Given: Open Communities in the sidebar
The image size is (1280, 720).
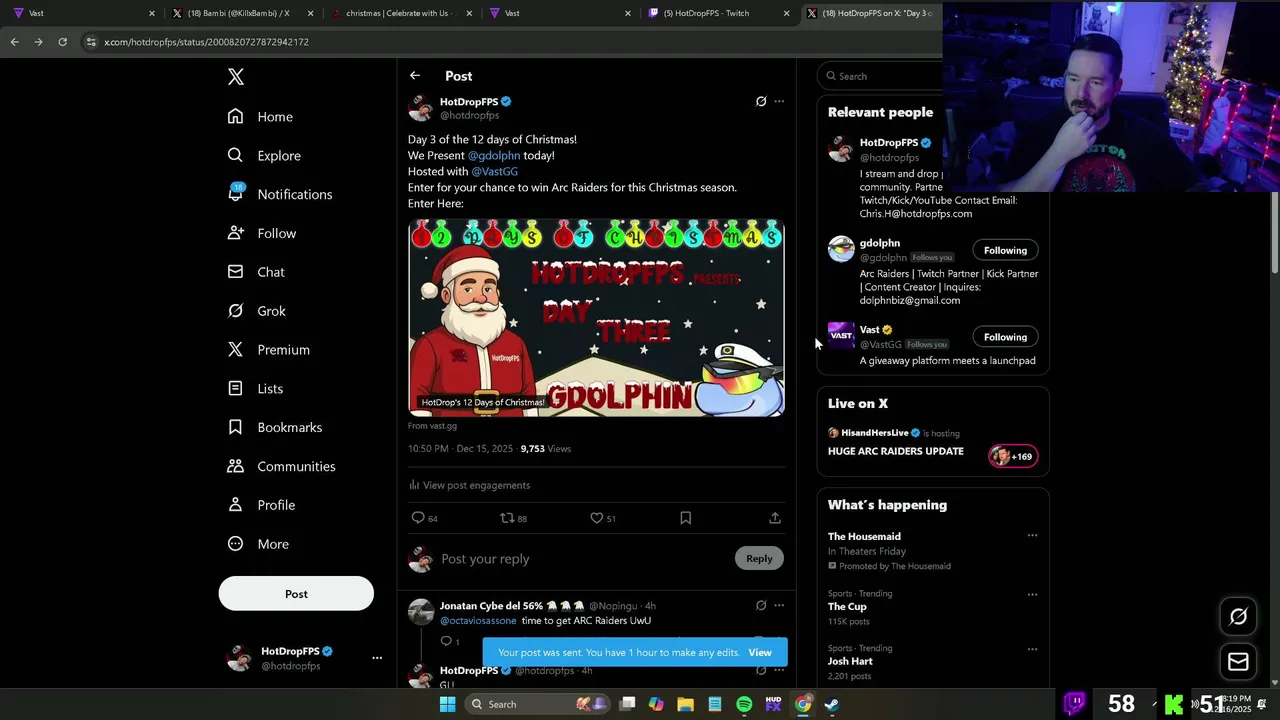Looking at the screenshot, I should tap(281, 466).
